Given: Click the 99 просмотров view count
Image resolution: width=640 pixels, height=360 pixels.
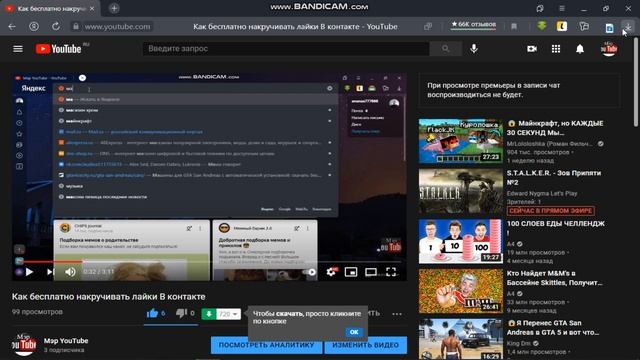Looking at the screenshot, I should pyautogui.click(x=37, y=312).
